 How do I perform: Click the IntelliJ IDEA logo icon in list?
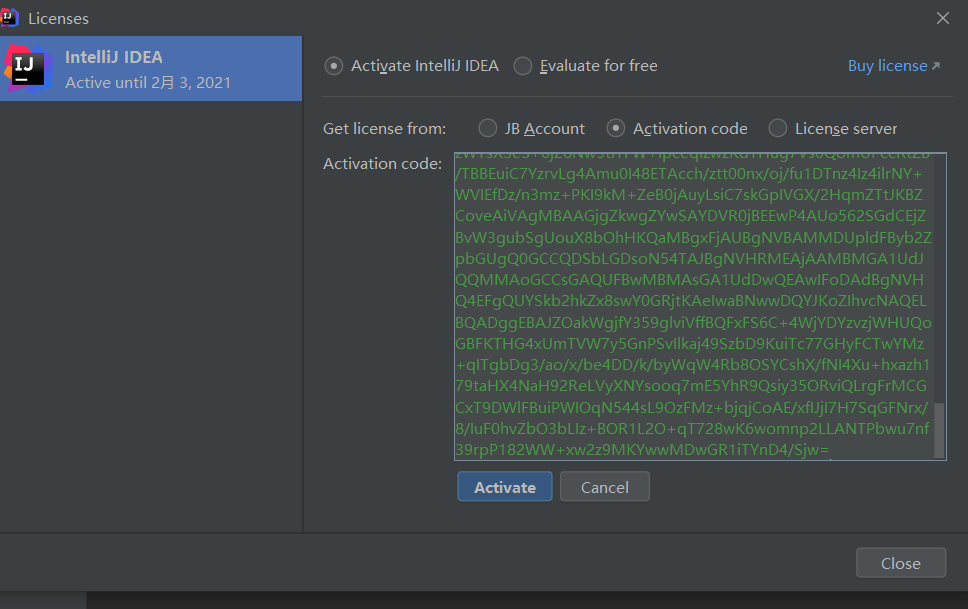[x=27, y=69]
